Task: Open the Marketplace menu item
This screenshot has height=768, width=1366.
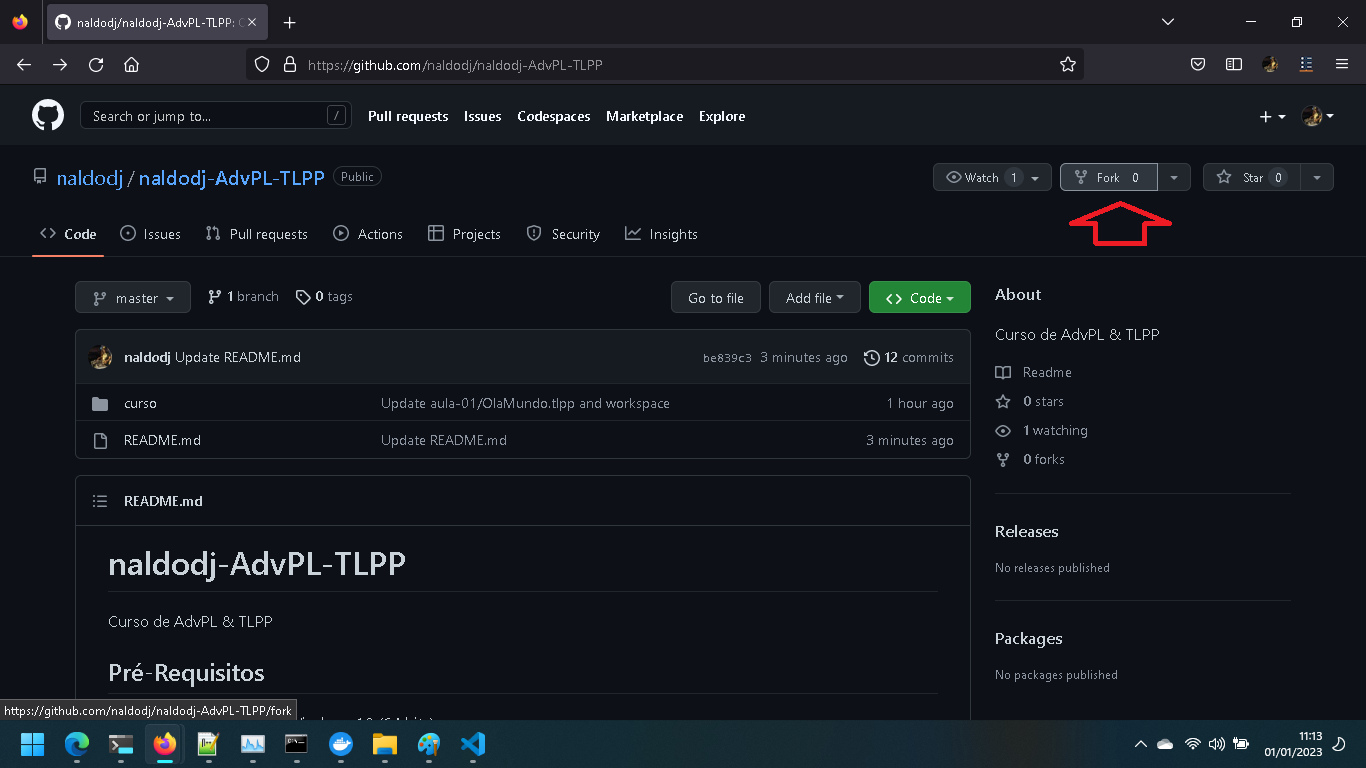Action: pyautogui.click(x=644, y=116)
